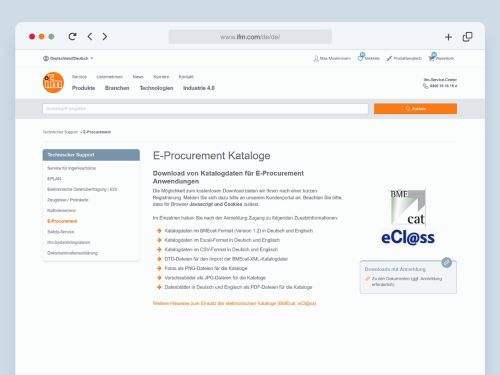Select the orange E-Procurement sidebar item
This screenshot has width=500, height=375.
tap(62, 221)
